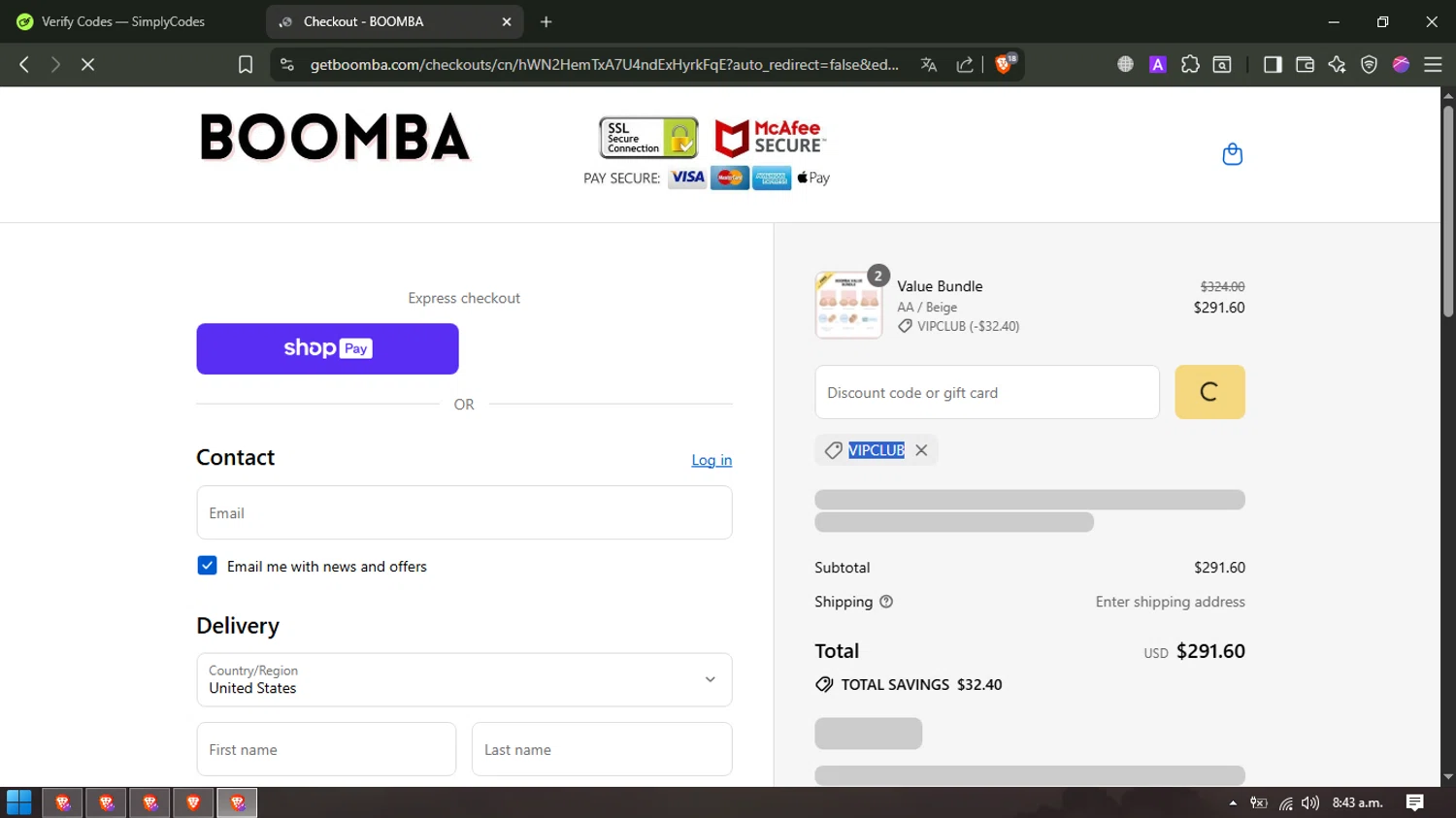Viewport: 1456px width, 818px height.
Task: Open the Value Bundle product thumbnail
Action: tap(849, 305)
